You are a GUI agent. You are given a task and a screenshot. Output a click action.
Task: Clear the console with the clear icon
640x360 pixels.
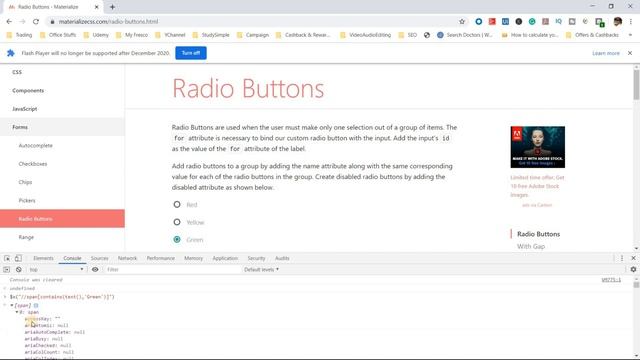pyautogui.click(x=19, y=270)
